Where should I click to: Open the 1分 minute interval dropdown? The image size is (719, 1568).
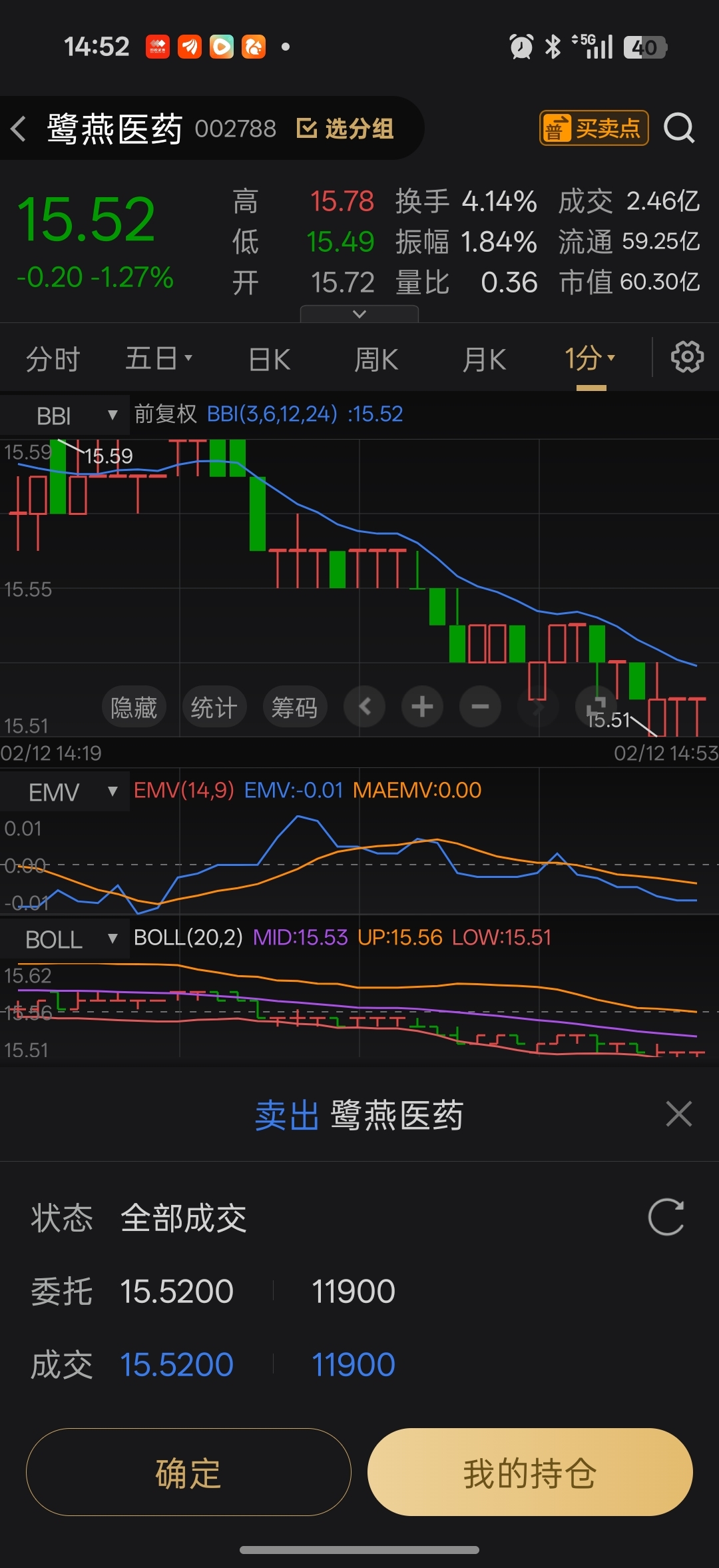[x=590, y=359]
